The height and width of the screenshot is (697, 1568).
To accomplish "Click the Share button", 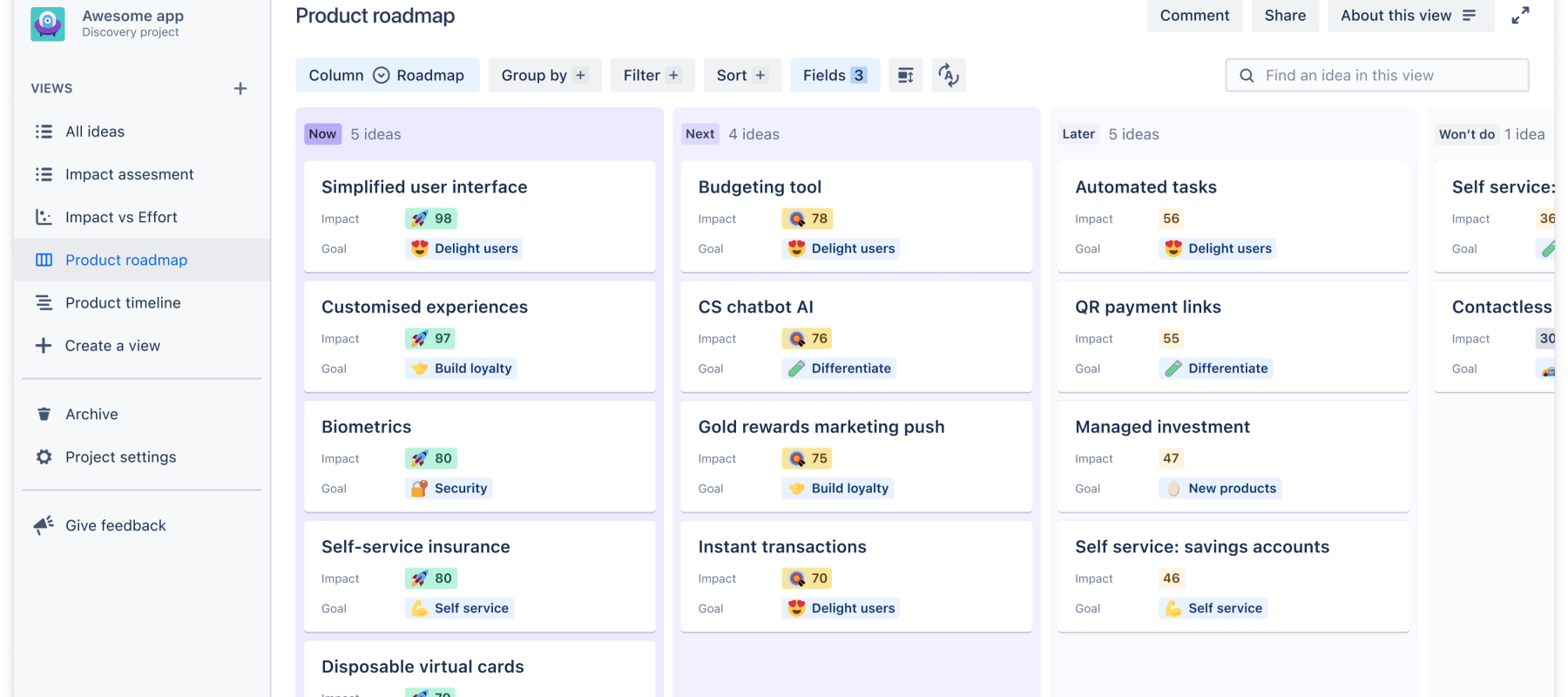I will point(1285,16).
